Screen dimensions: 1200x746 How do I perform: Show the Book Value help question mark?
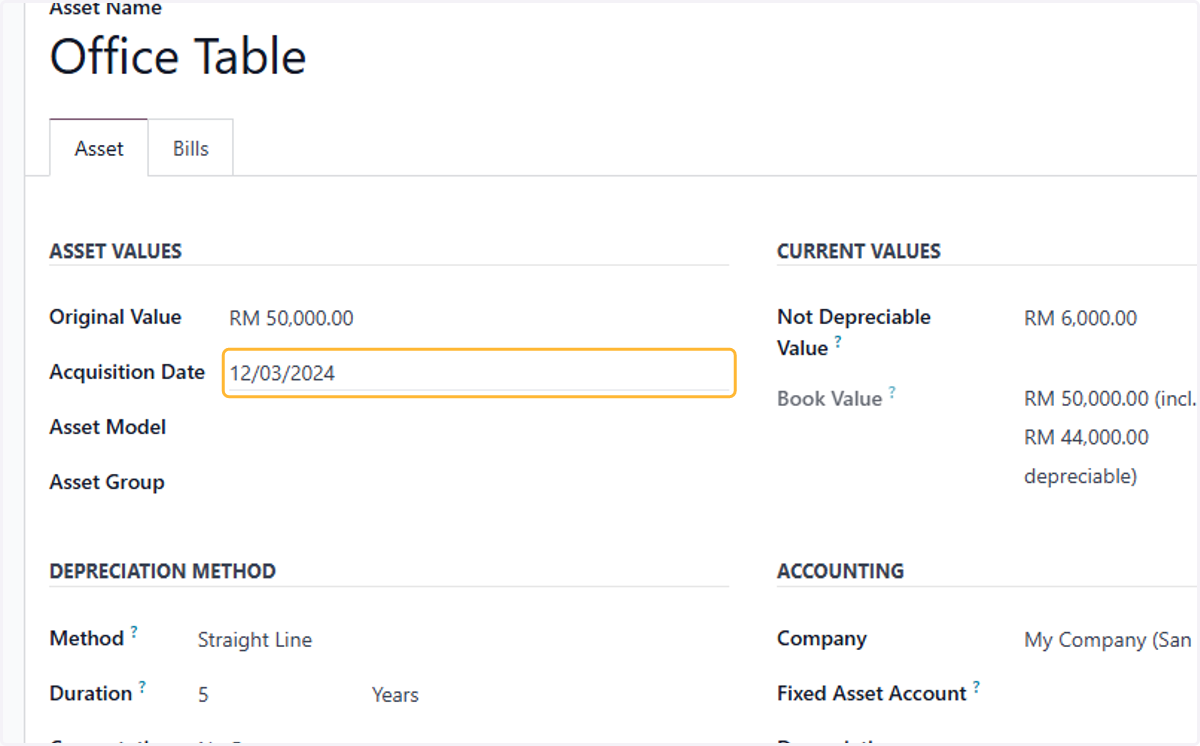[892, 392]
